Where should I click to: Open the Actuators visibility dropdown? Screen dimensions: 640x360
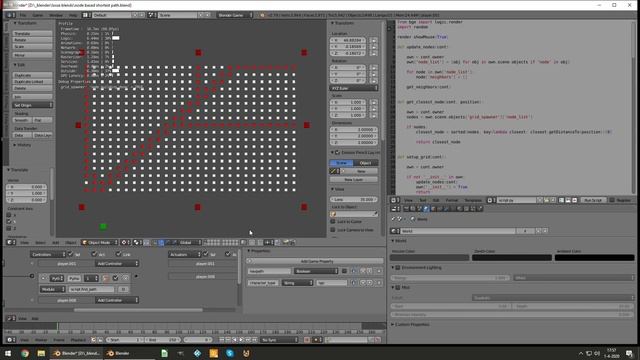[x=184, y=254]
